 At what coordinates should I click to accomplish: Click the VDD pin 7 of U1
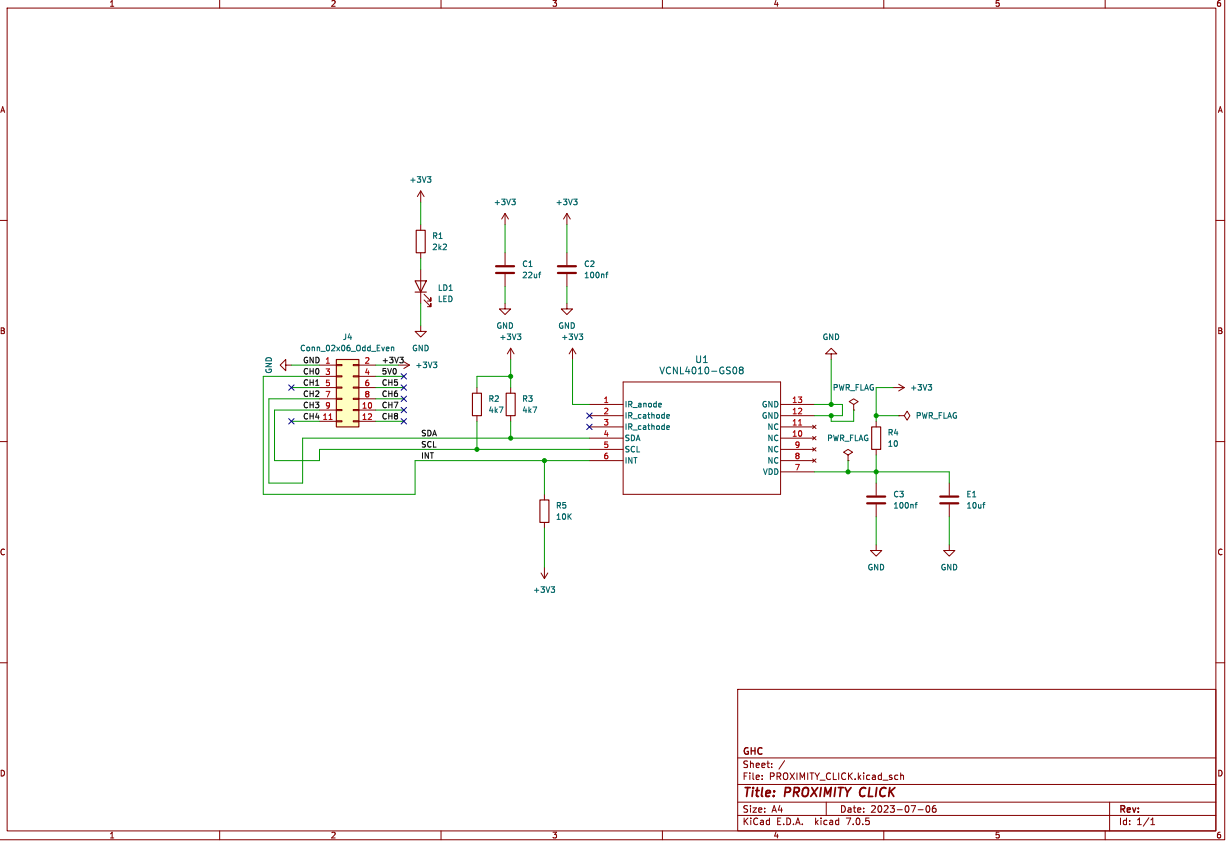click(x=797, y=471)
